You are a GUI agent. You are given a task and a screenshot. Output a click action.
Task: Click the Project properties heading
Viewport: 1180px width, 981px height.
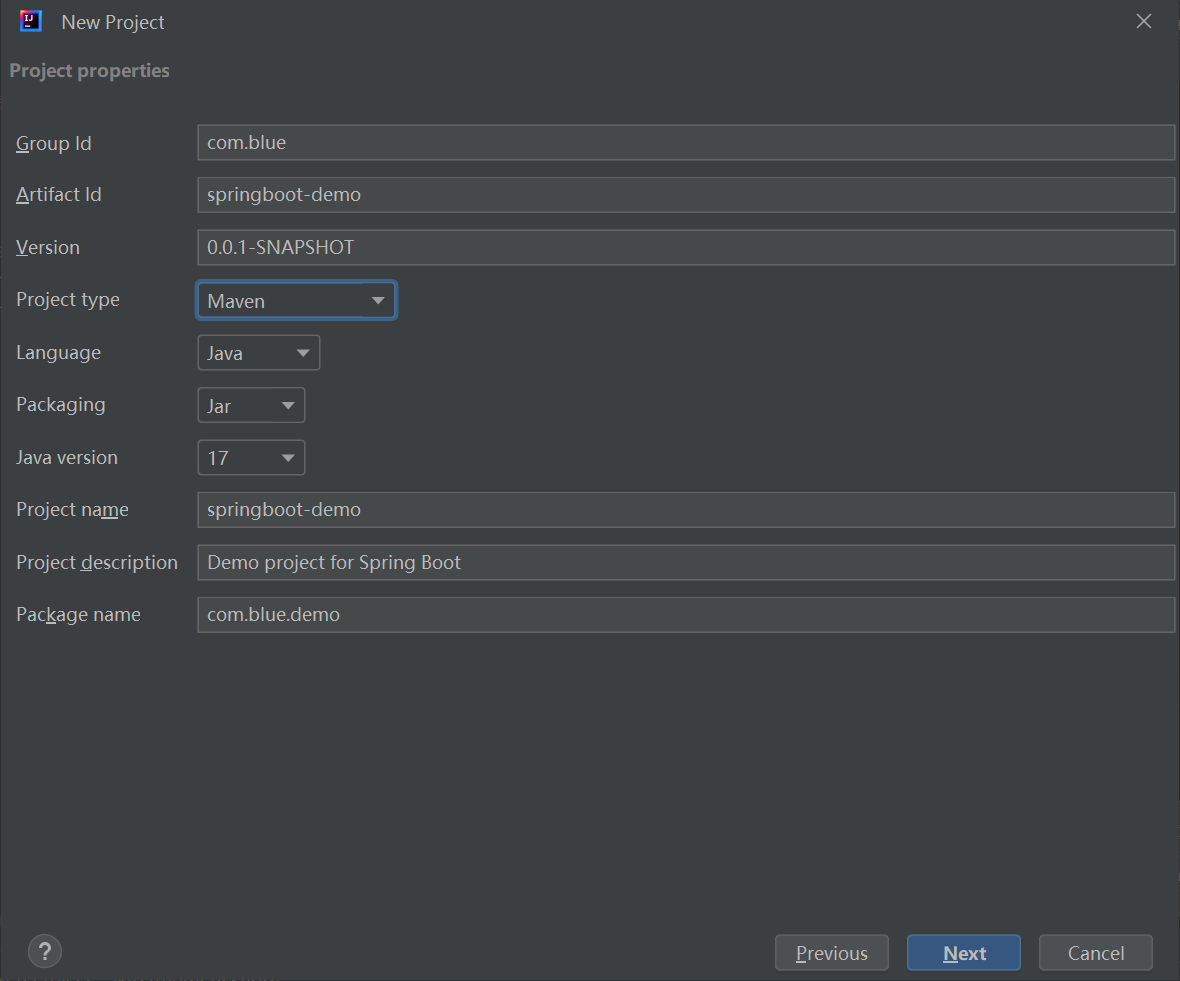click(x=90, y=71)
